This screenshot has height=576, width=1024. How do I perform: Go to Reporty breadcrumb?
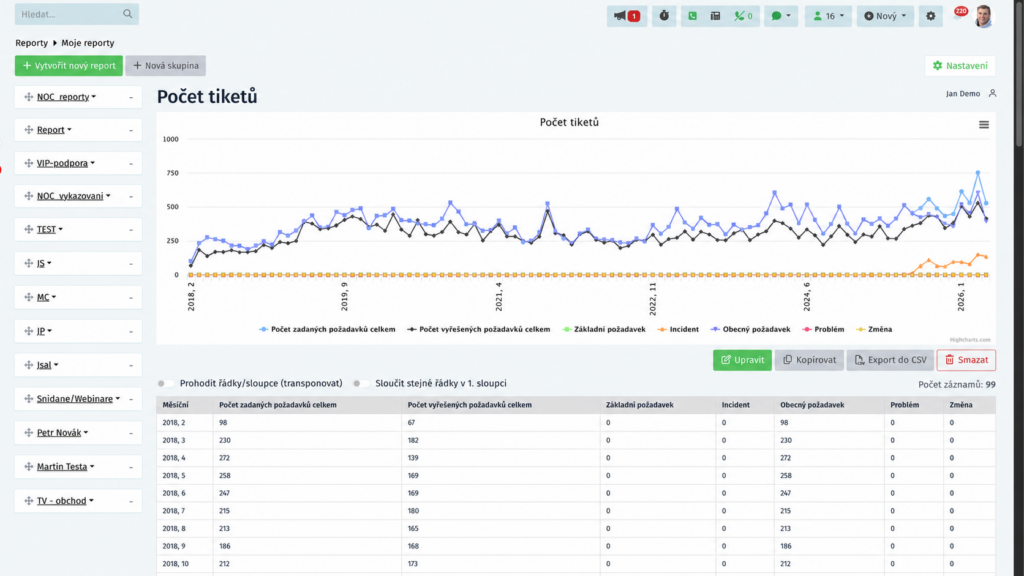coord(31,43)
